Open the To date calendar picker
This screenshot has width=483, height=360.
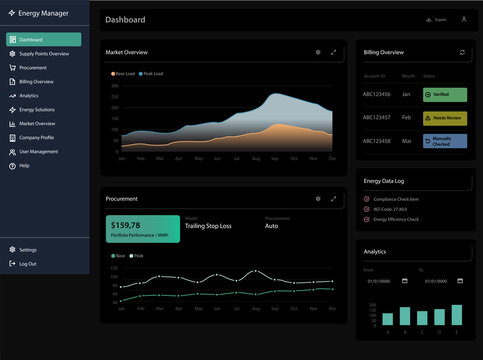point(460,281)
